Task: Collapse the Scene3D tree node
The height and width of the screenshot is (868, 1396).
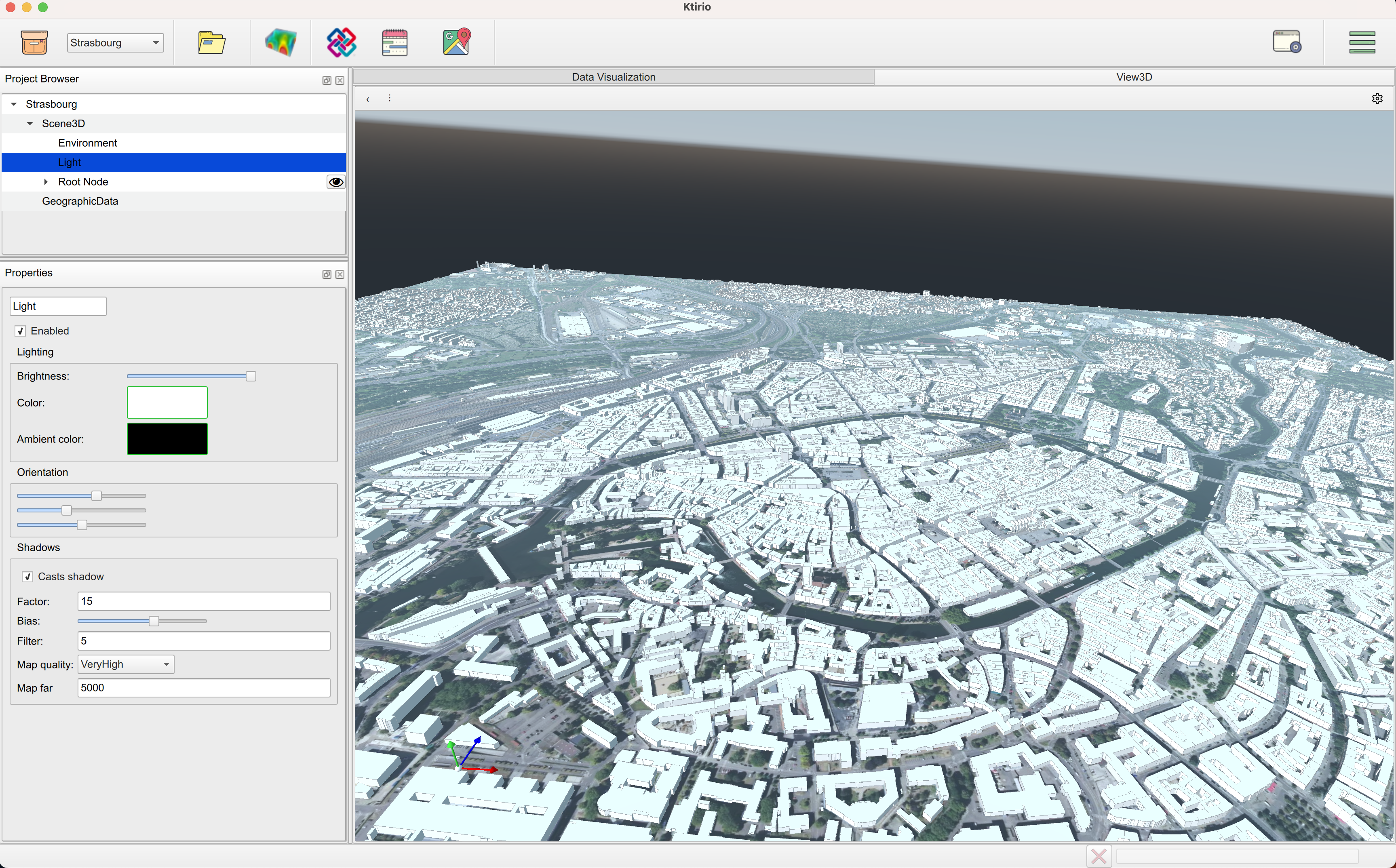Action: [30, 124]
